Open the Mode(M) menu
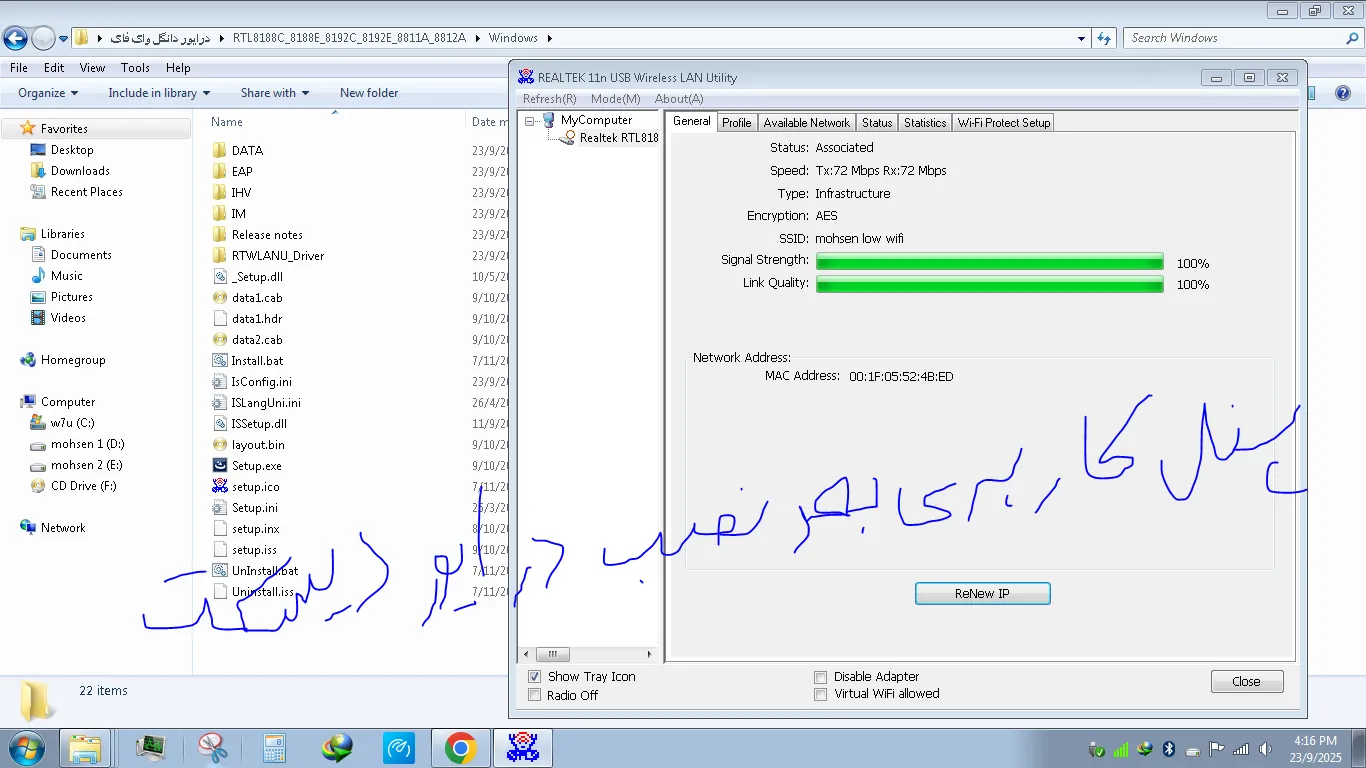Screen dimensions: 1366x768 coord(615,99)
